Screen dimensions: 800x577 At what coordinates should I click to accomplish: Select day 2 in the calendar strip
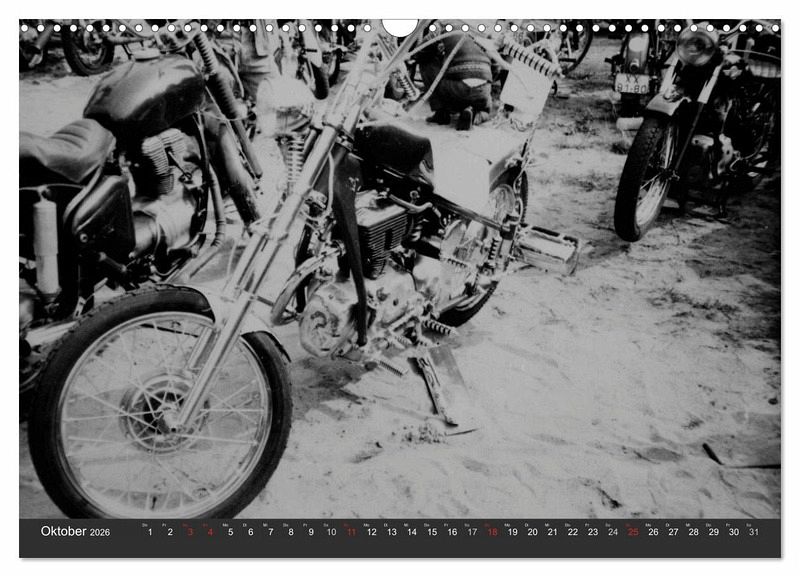pos(170,532)
